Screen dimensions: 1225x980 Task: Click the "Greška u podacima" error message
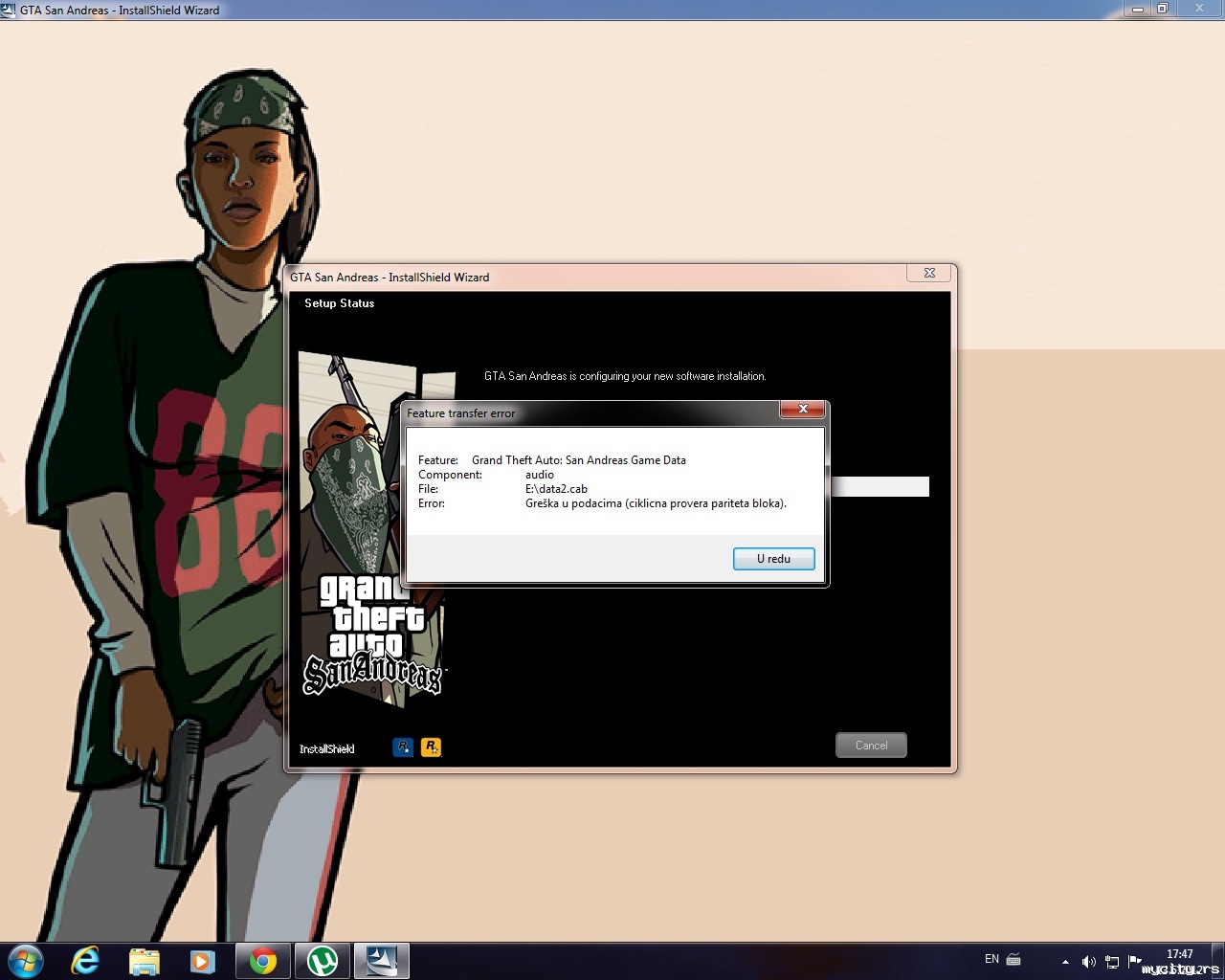656,503
